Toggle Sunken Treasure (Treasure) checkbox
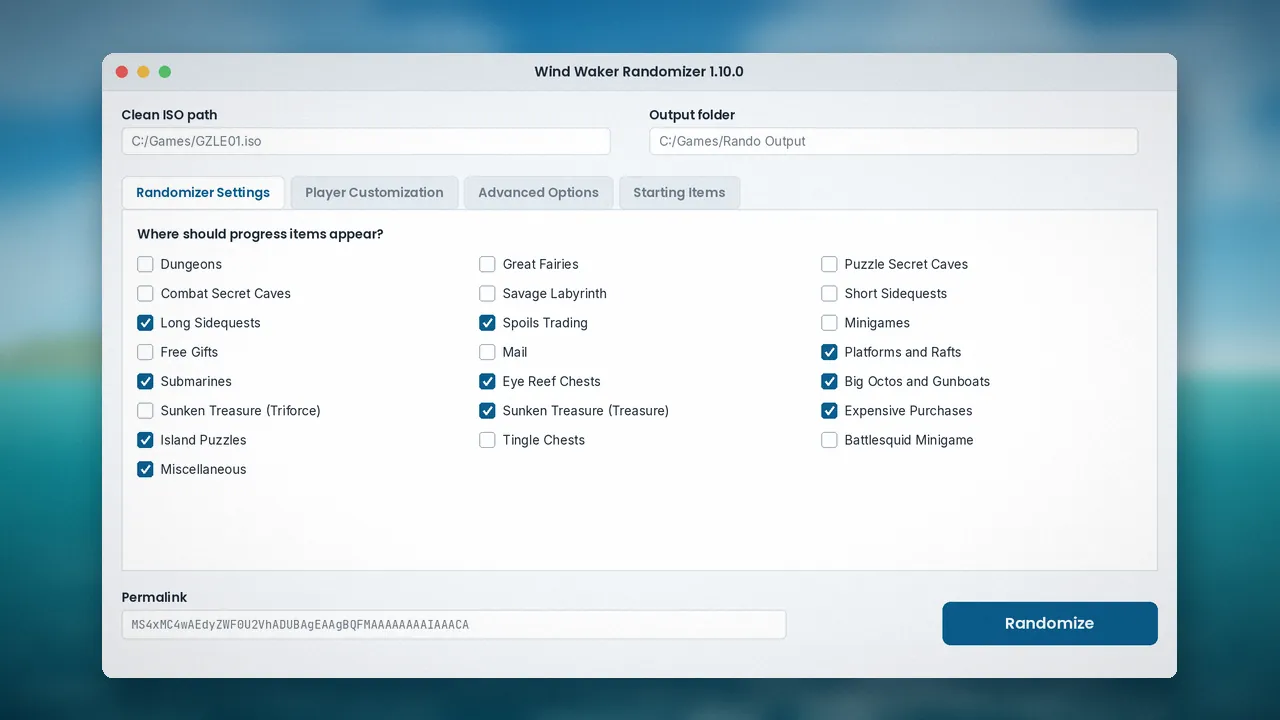1280x720 pixels. coord(487,411)
